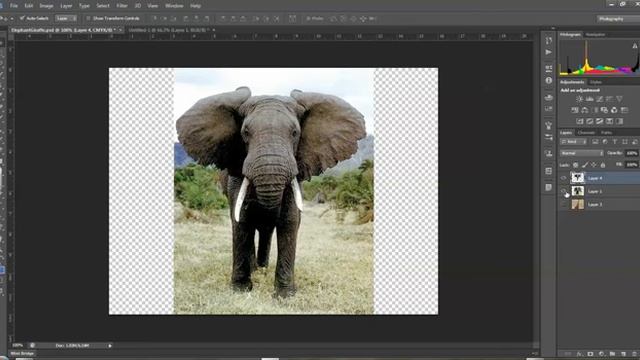640x360 pixels.
Task: Enable Show Transform Controls checkbox
Action: click(x=88, y=18)
